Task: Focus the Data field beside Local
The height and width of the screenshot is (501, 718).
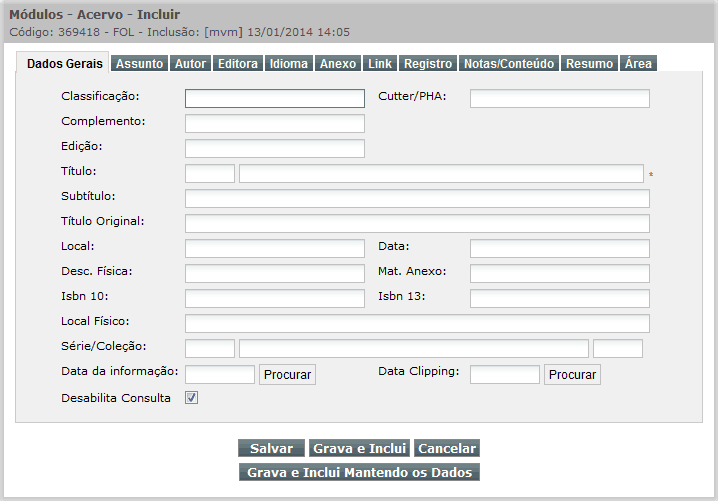Action: (x=560, y=249)
